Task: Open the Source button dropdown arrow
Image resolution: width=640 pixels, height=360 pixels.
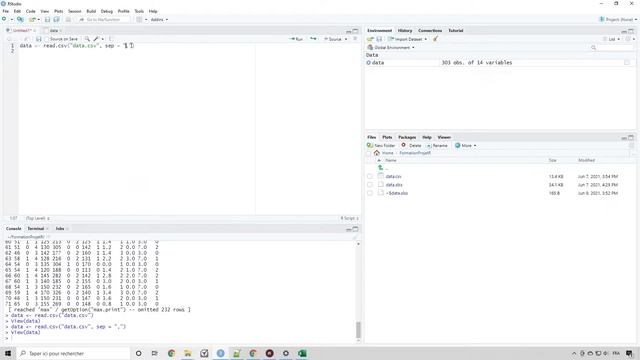Action: [346, 39]
